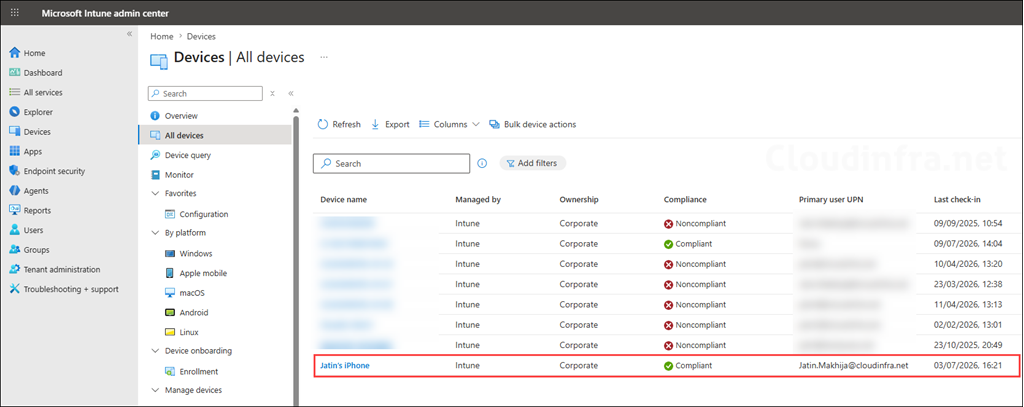
Task: Click the Devices breadcrumb link
Action: click(201, 37)
